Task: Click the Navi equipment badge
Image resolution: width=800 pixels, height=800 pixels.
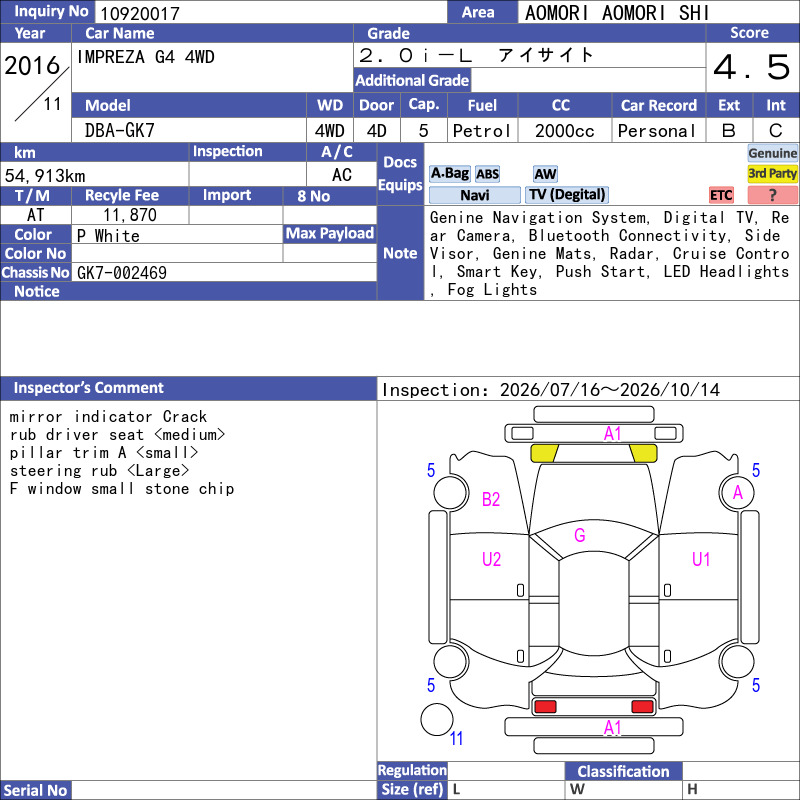Action: click(474, 195)
